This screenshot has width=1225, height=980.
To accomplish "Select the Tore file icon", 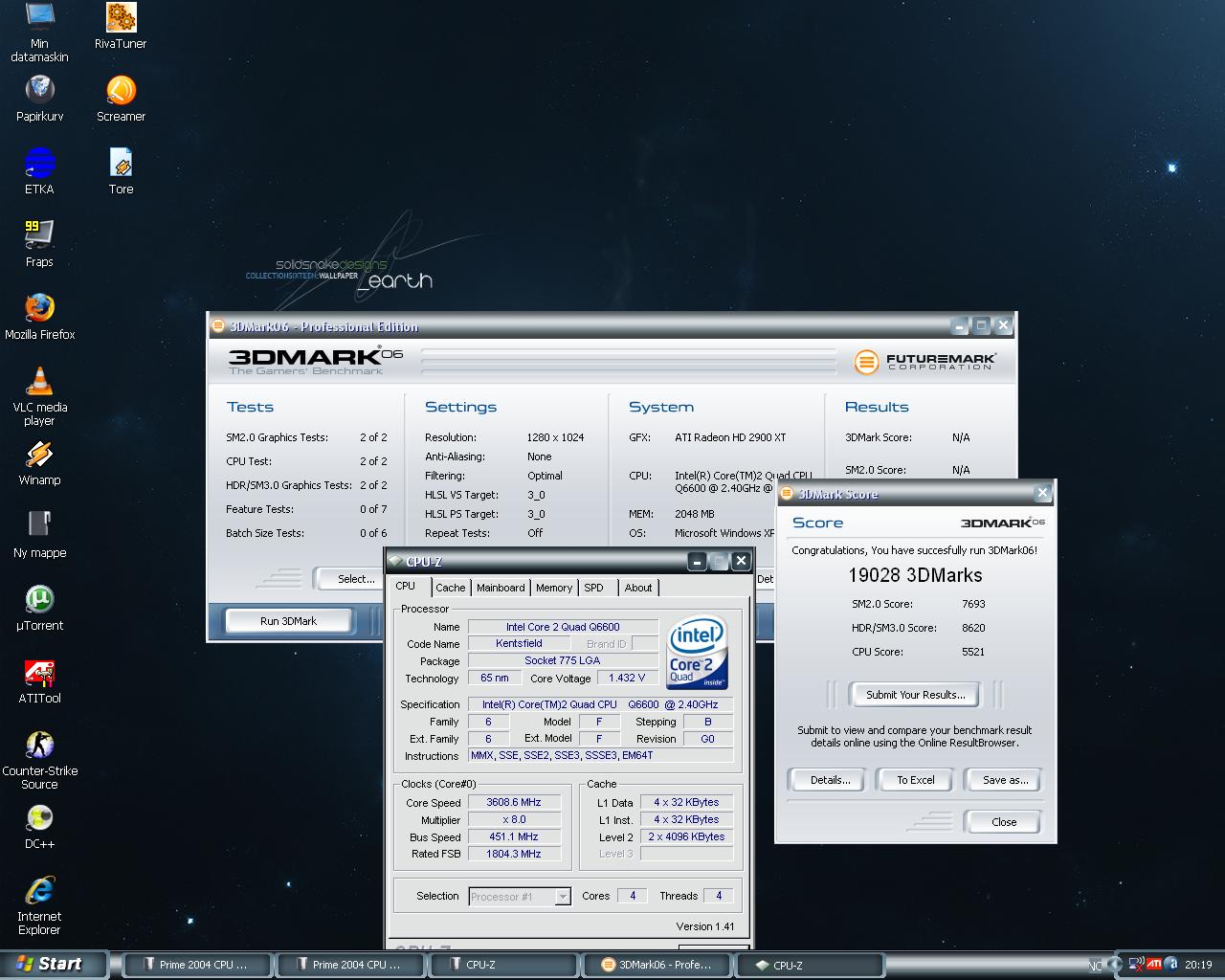I will tap(121, 171).
